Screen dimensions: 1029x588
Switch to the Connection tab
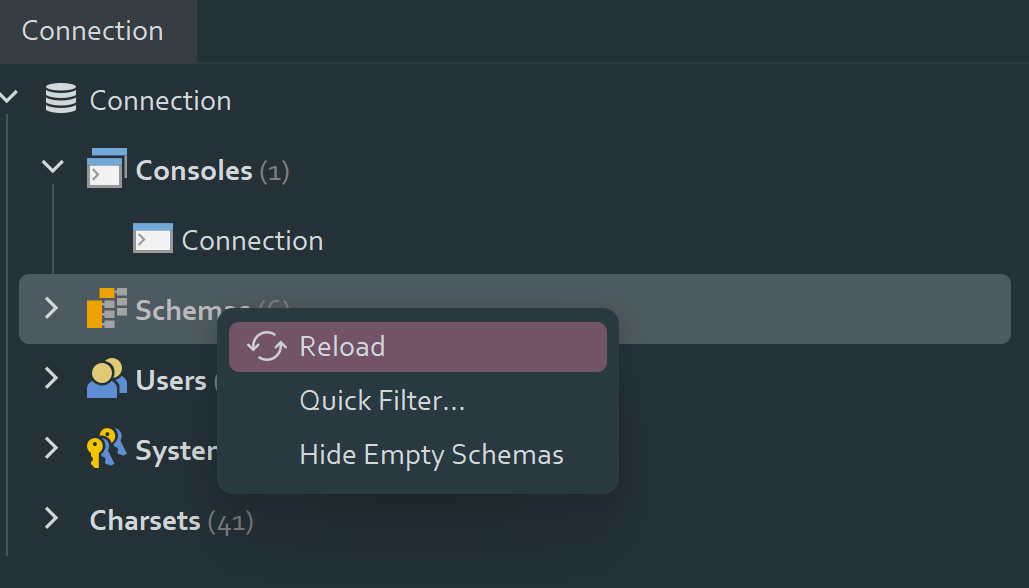[93, 31]
